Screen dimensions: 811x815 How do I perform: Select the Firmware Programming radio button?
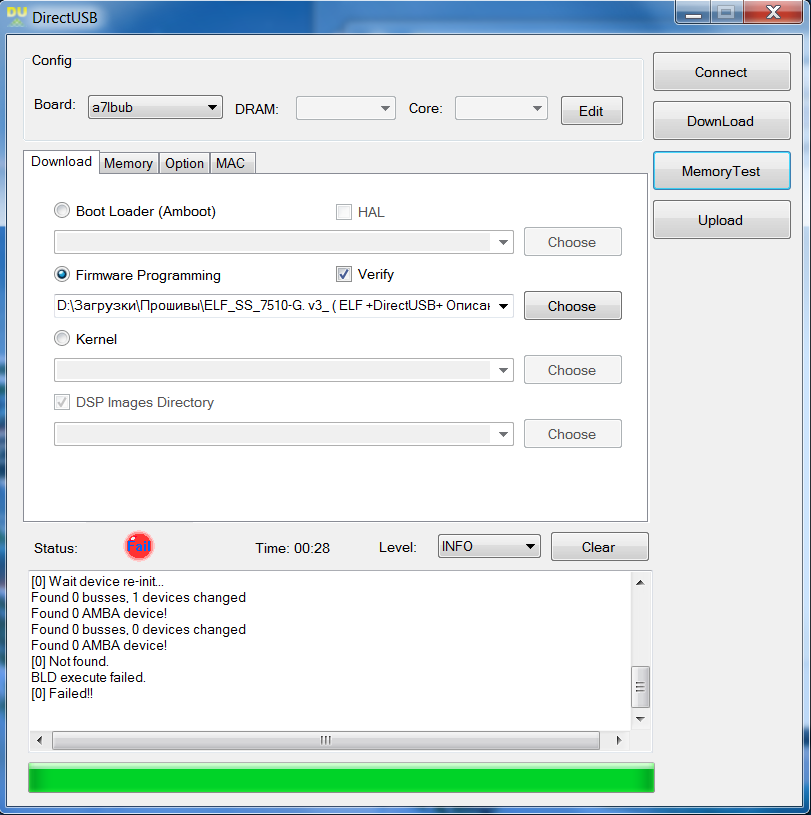tap(63, 275)
